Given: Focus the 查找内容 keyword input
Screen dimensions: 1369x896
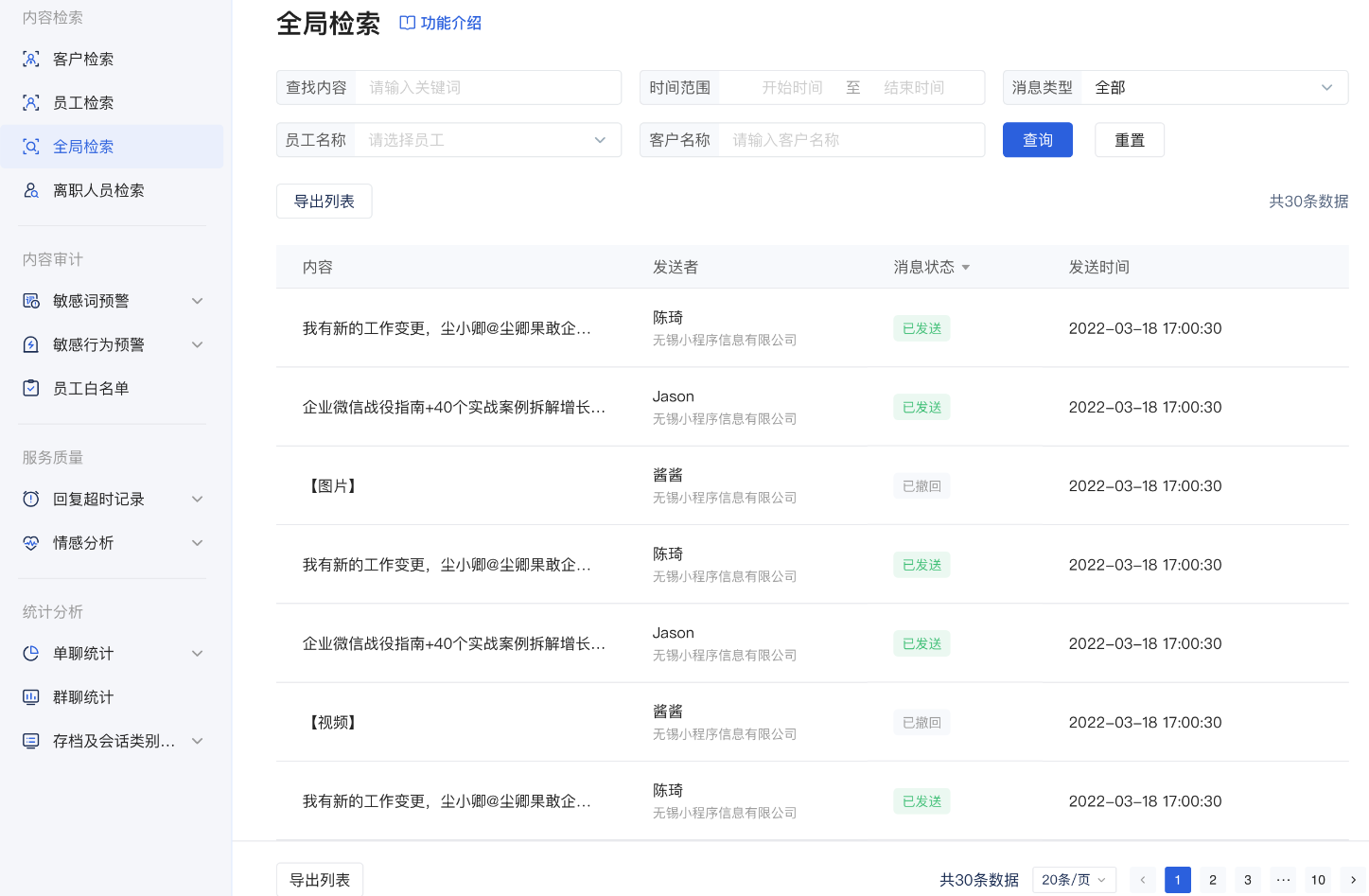Looking at the screenshot, I should coord(488,87).
